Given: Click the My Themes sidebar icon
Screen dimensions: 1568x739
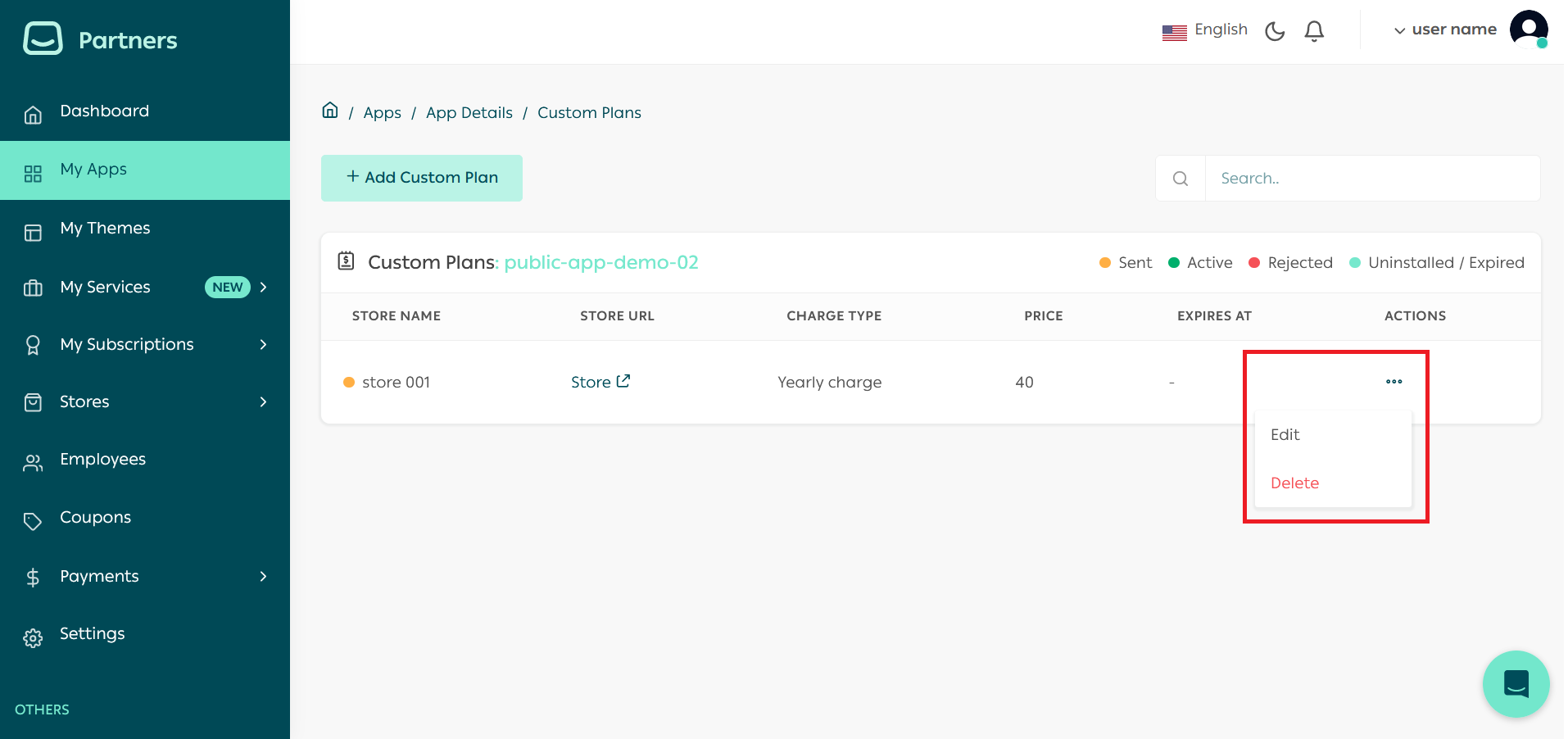Looking at the screenshot, I should coord(33,232).
